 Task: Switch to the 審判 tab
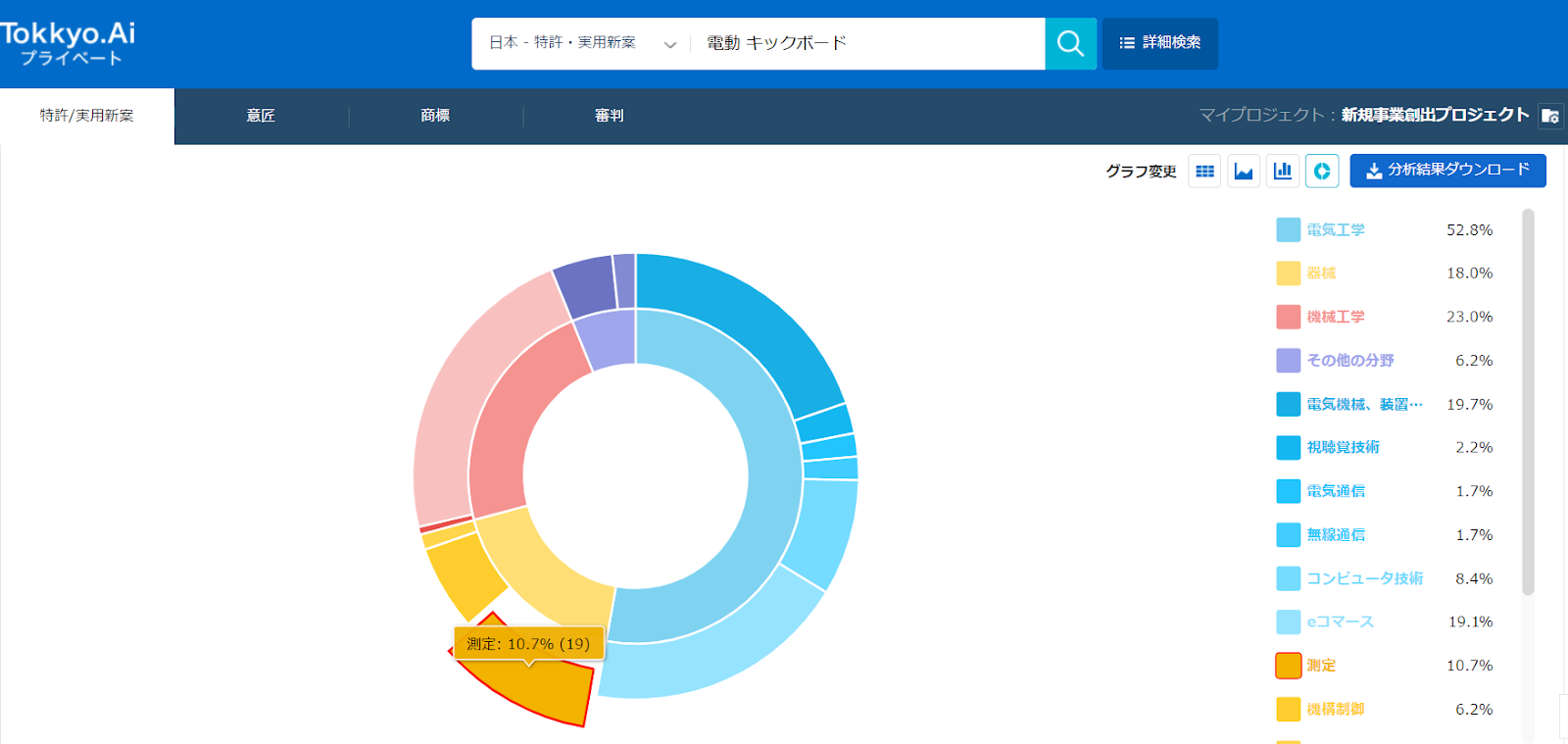609,116
